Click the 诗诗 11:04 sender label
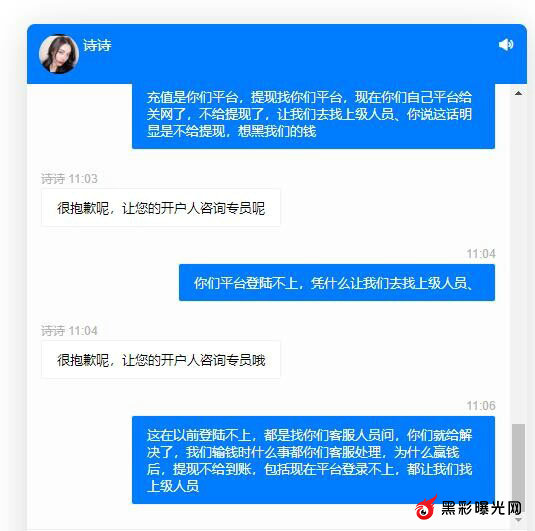The width and height of the screenshot is (535, 531). [x=69, y=331]
